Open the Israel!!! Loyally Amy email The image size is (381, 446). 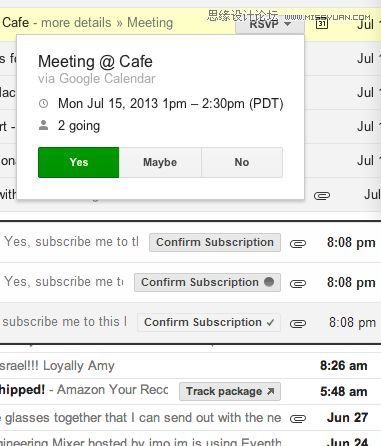(x=190, y=366)
